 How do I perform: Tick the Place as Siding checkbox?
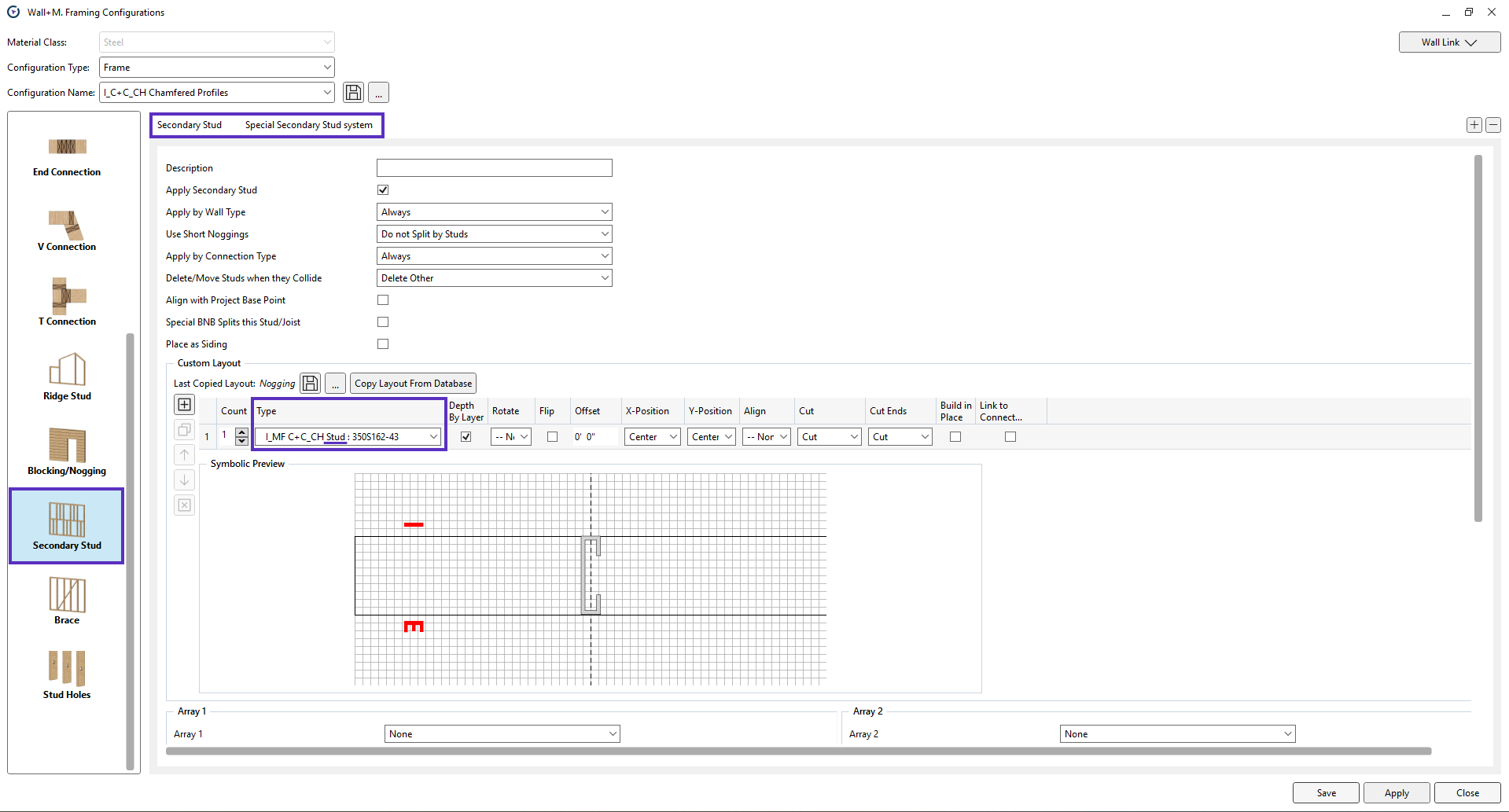[x=383, y=344]
